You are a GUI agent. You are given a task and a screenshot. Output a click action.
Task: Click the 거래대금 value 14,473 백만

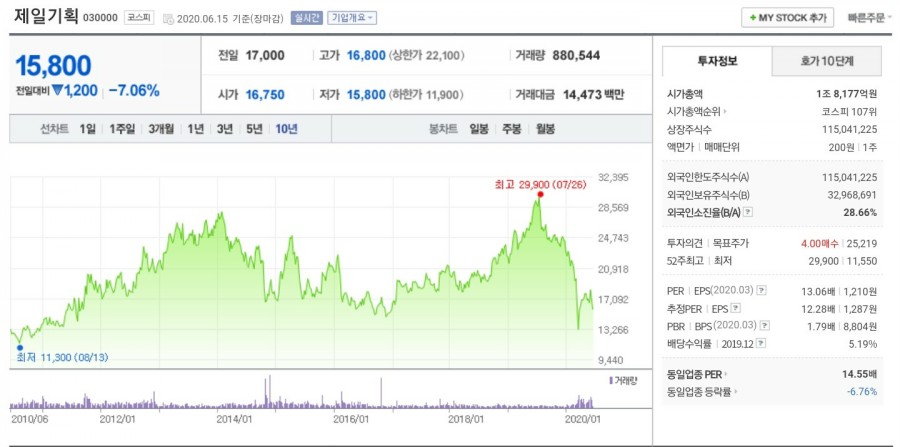tap(593, 95)
